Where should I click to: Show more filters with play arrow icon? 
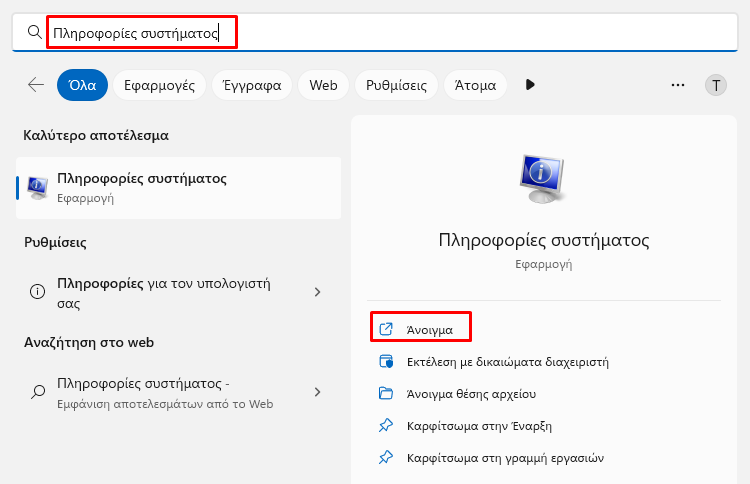click(529, 85)
